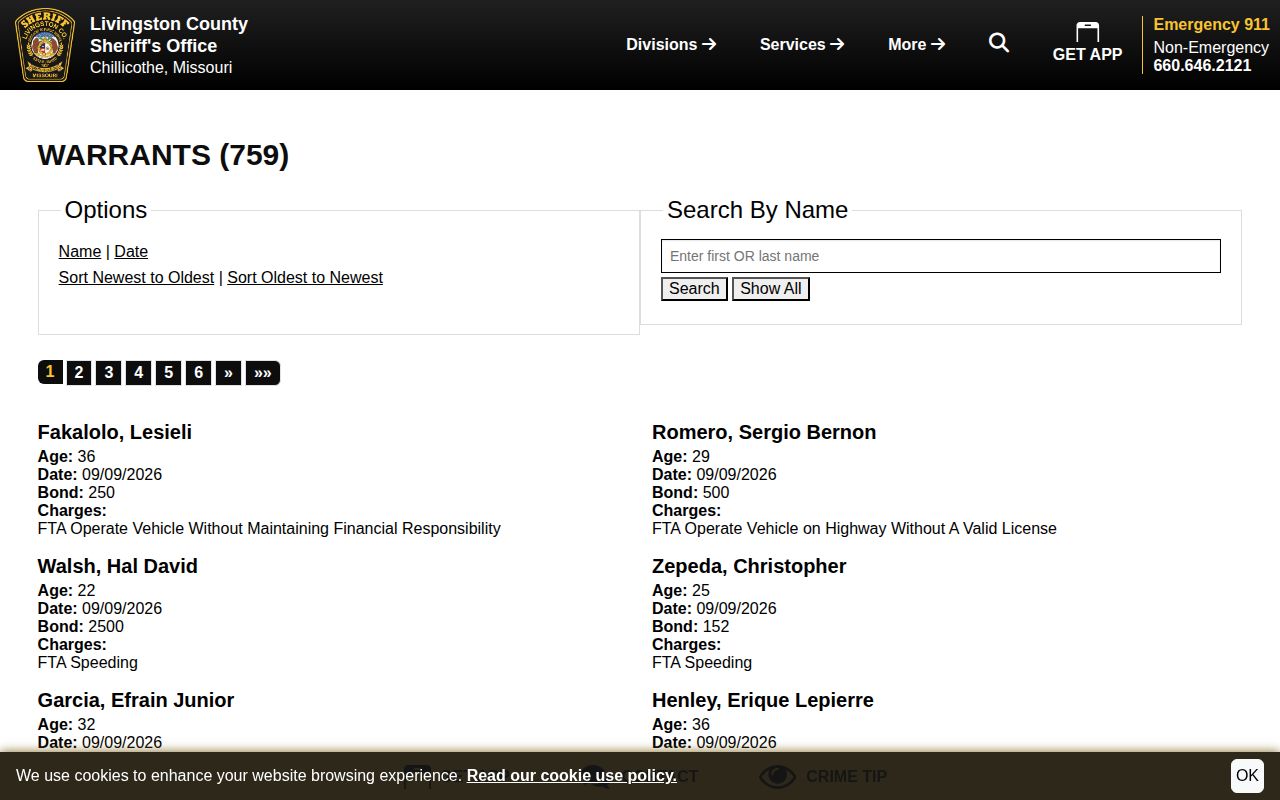Screen dimensions: 1280x800
Task: Select the name Fakalolo, Lesieli
Action: 115,432
